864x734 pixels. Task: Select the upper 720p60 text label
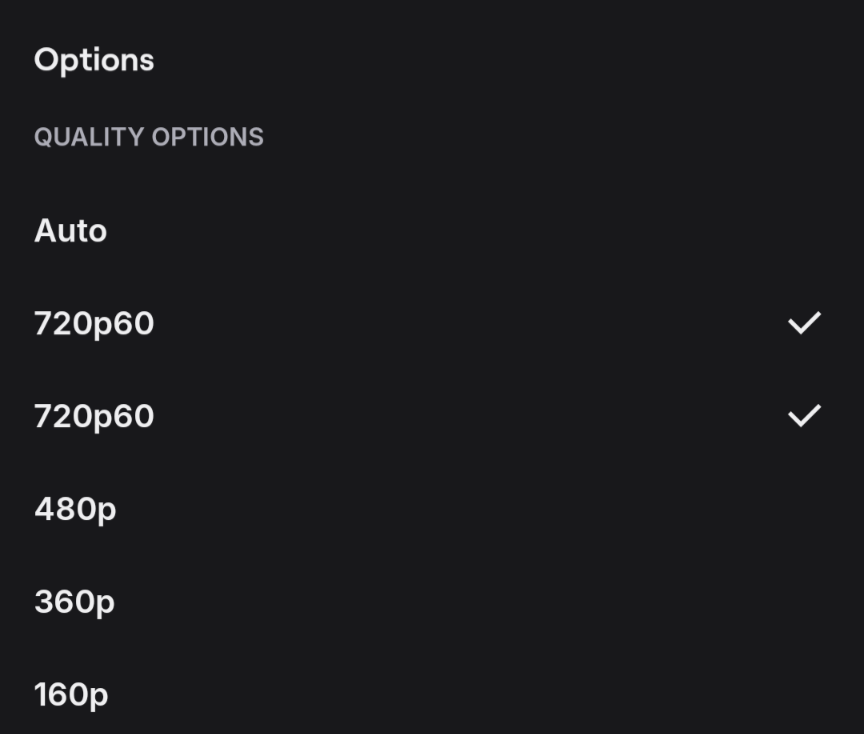pos(94,324)
